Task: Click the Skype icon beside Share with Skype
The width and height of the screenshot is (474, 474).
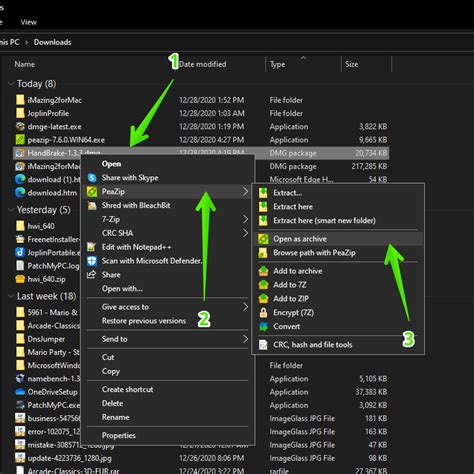Action: [92, 178]
